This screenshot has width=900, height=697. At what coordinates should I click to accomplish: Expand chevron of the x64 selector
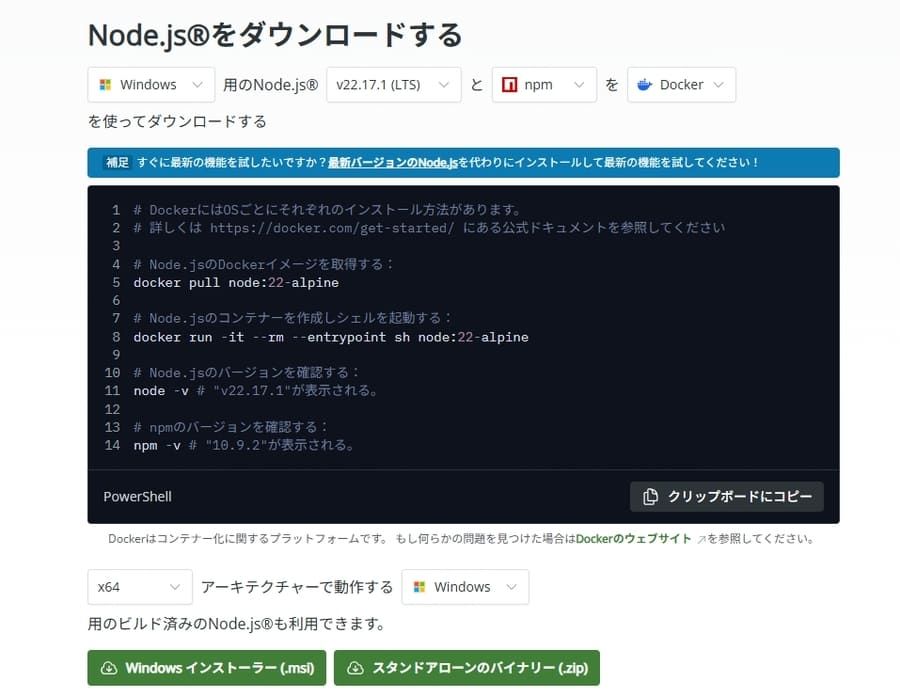pyautogui.click(x=175, y=587)
